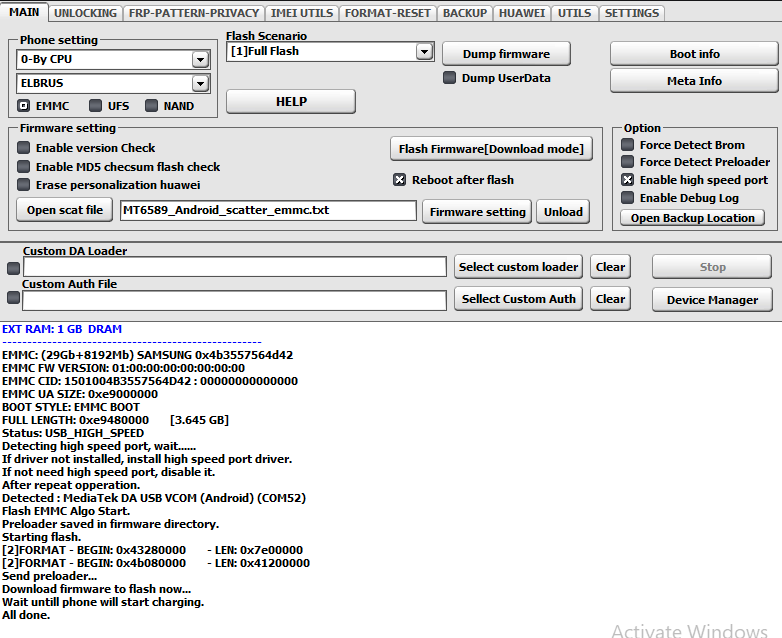Click Open scat file button
This screenshot has height=638, width=782.
(x=65, y=210)
